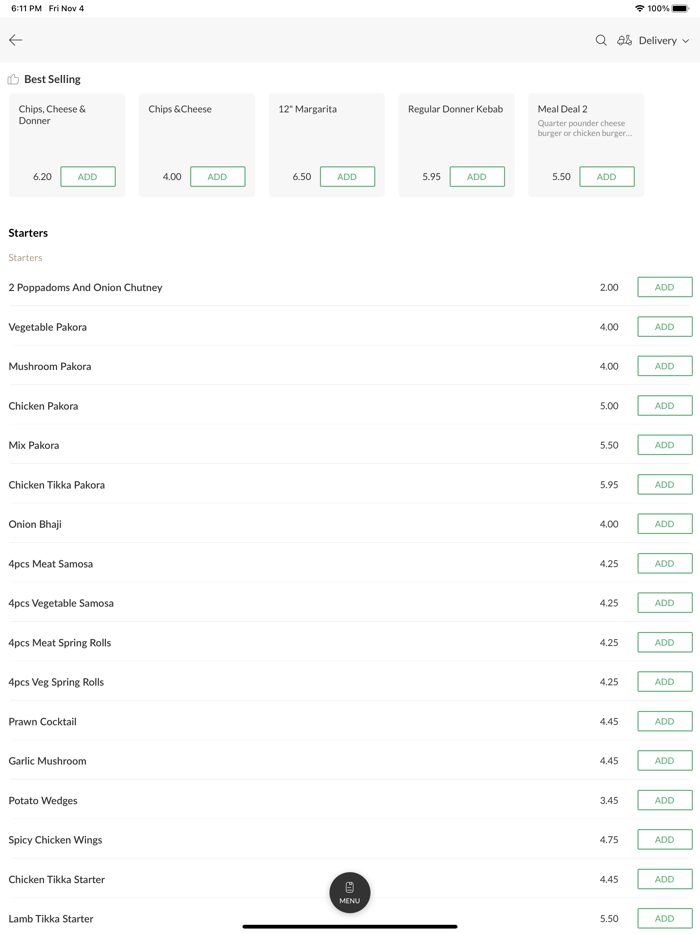
Task: Tap the Best Selling thumbs-up icon
Action: coord(13,79)
